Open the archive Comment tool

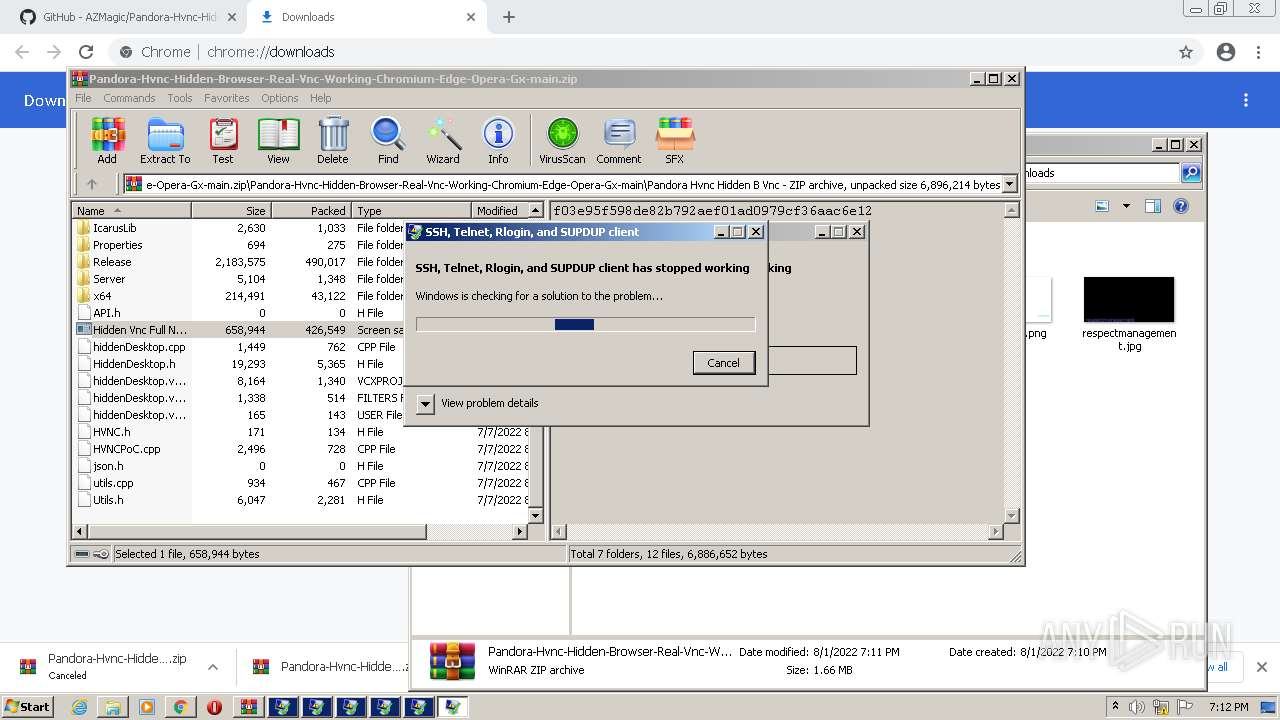click(x=619, y=140)
